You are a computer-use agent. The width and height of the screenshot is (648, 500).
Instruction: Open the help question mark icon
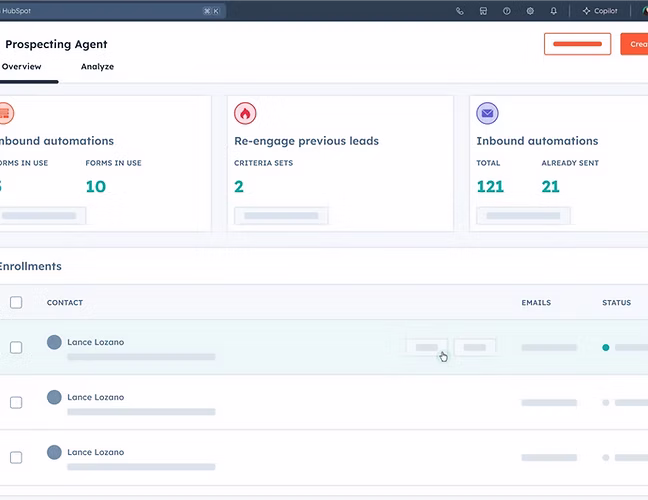507,11
